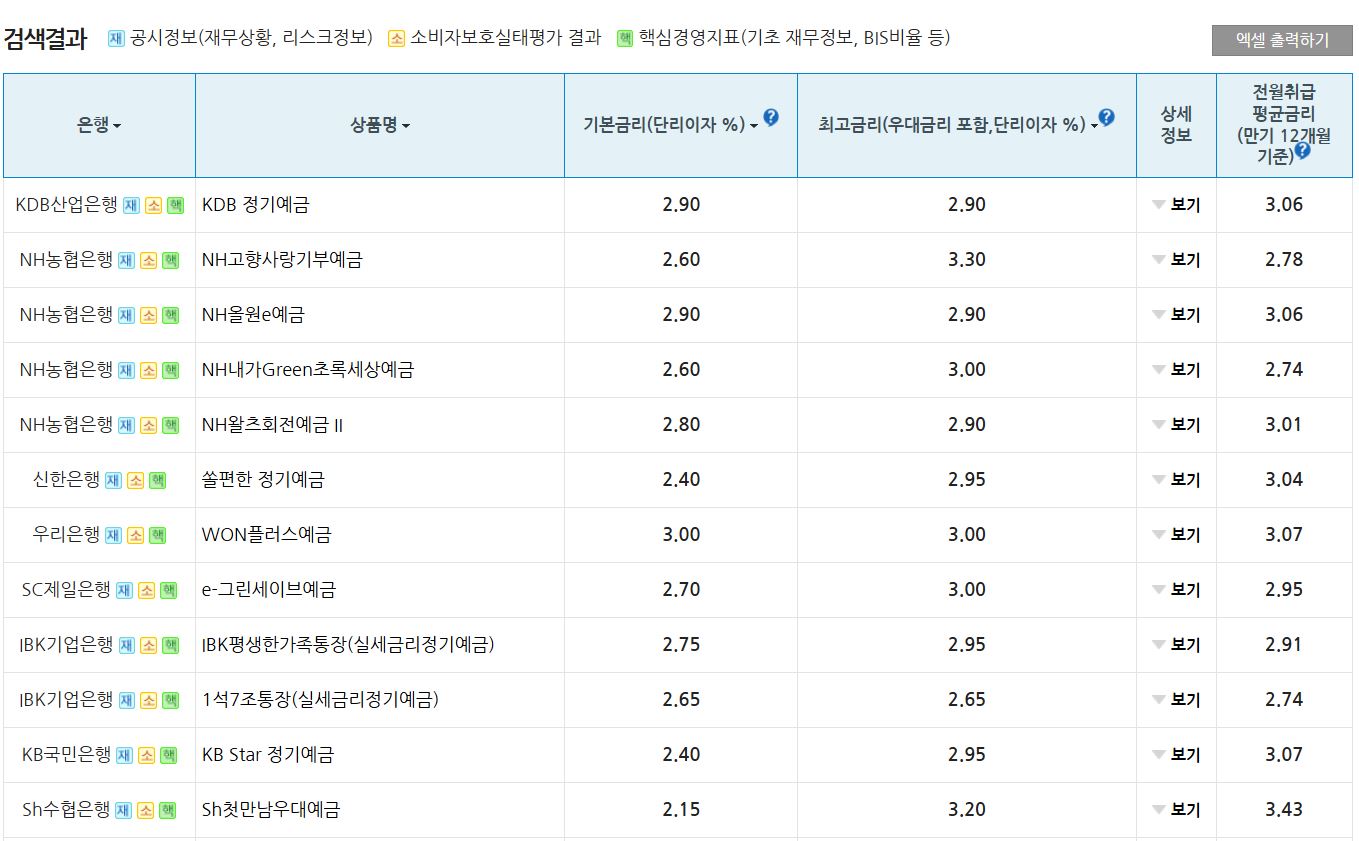Click 재 icon for Sh수협은행
1359x841 pixels.
tap(123, 810)
